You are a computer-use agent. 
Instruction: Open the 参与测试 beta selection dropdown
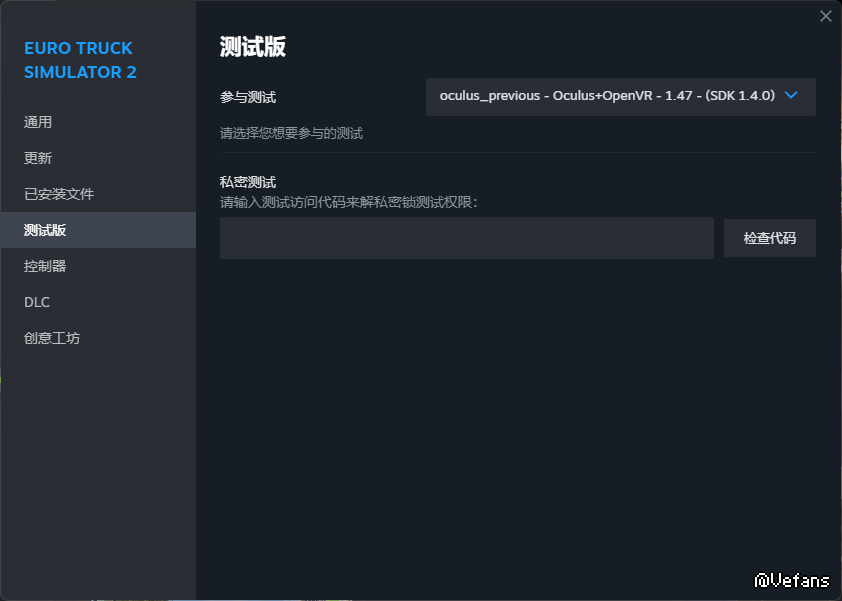click(x=620, y=97)
